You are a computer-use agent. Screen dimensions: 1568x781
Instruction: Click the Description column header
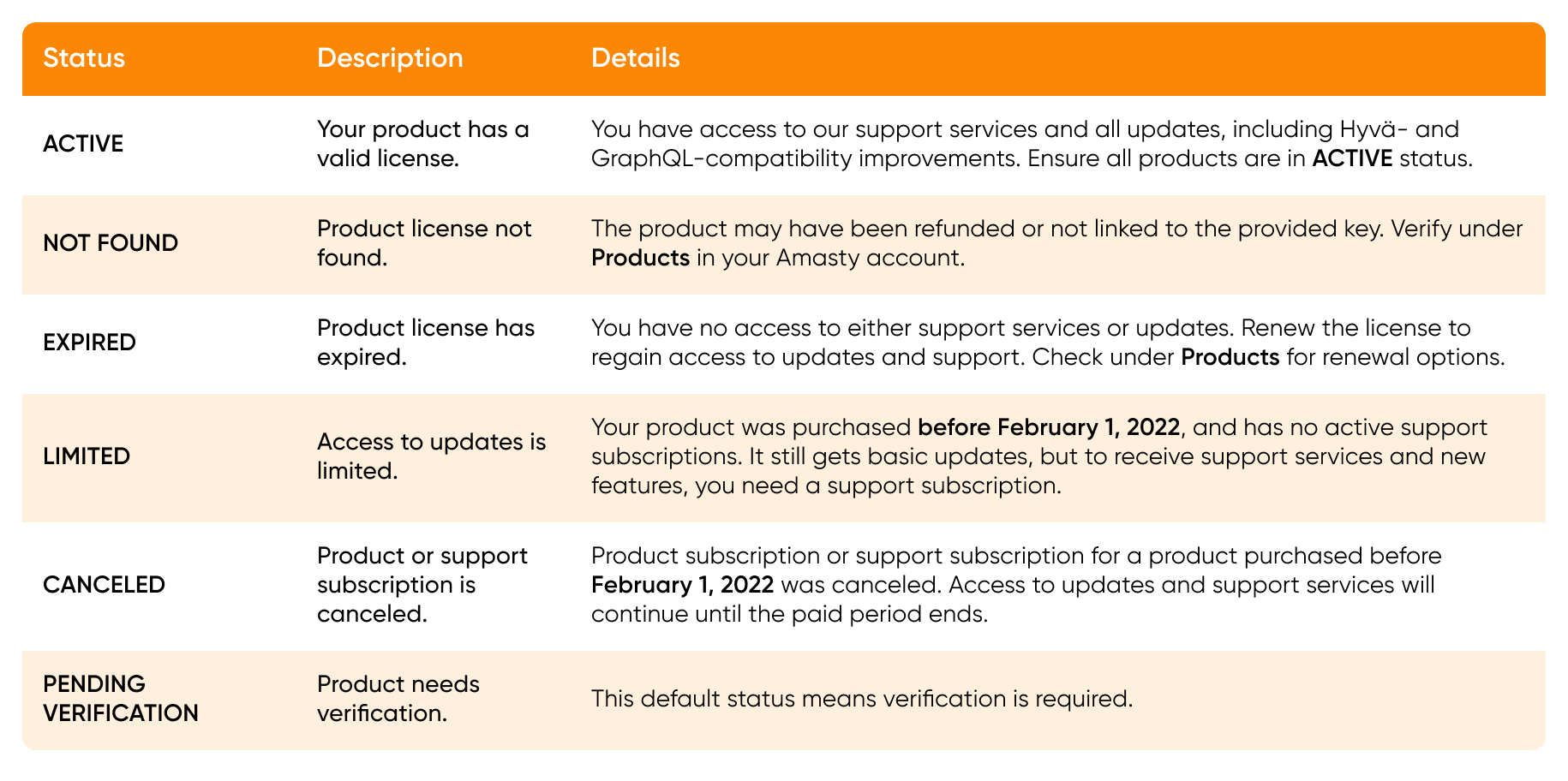click(x=390, y=58)
